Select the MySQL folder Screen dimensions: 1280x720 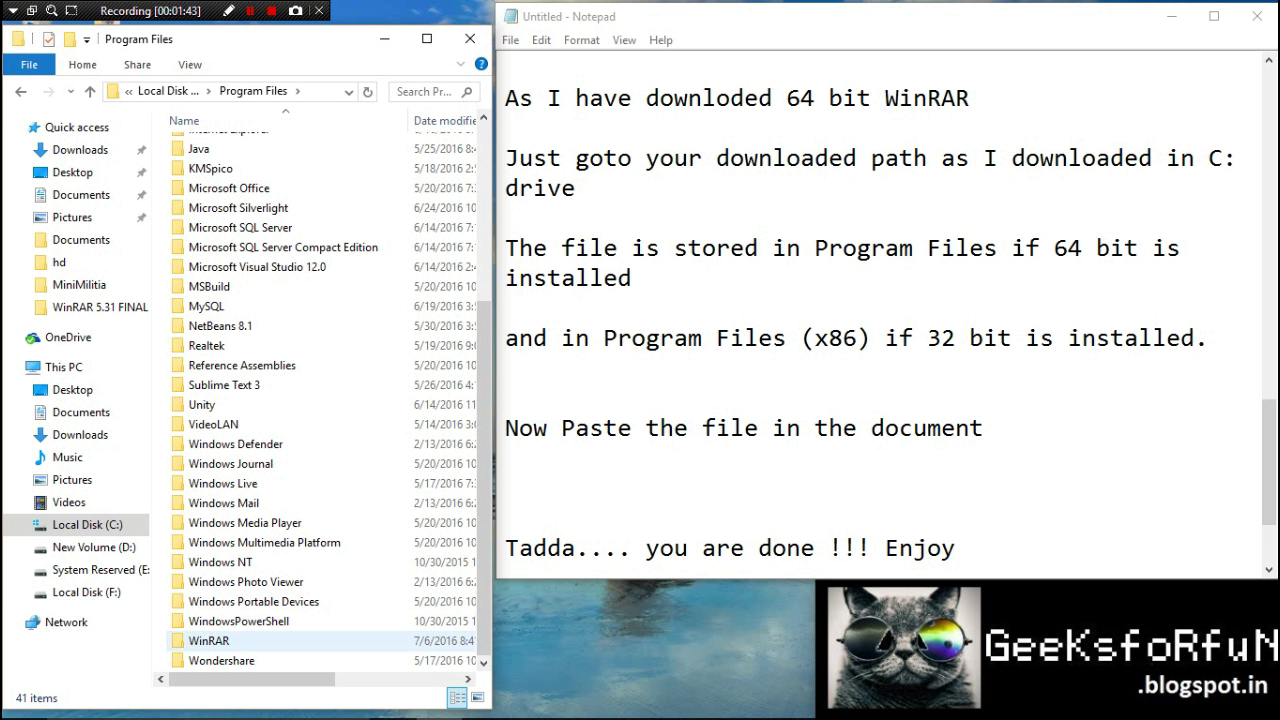[206, 306]
